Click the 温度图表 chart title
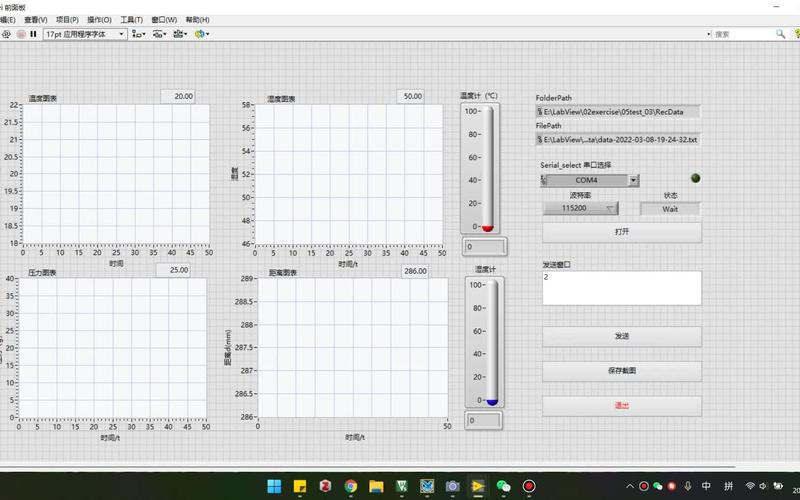 click(43, 98)
